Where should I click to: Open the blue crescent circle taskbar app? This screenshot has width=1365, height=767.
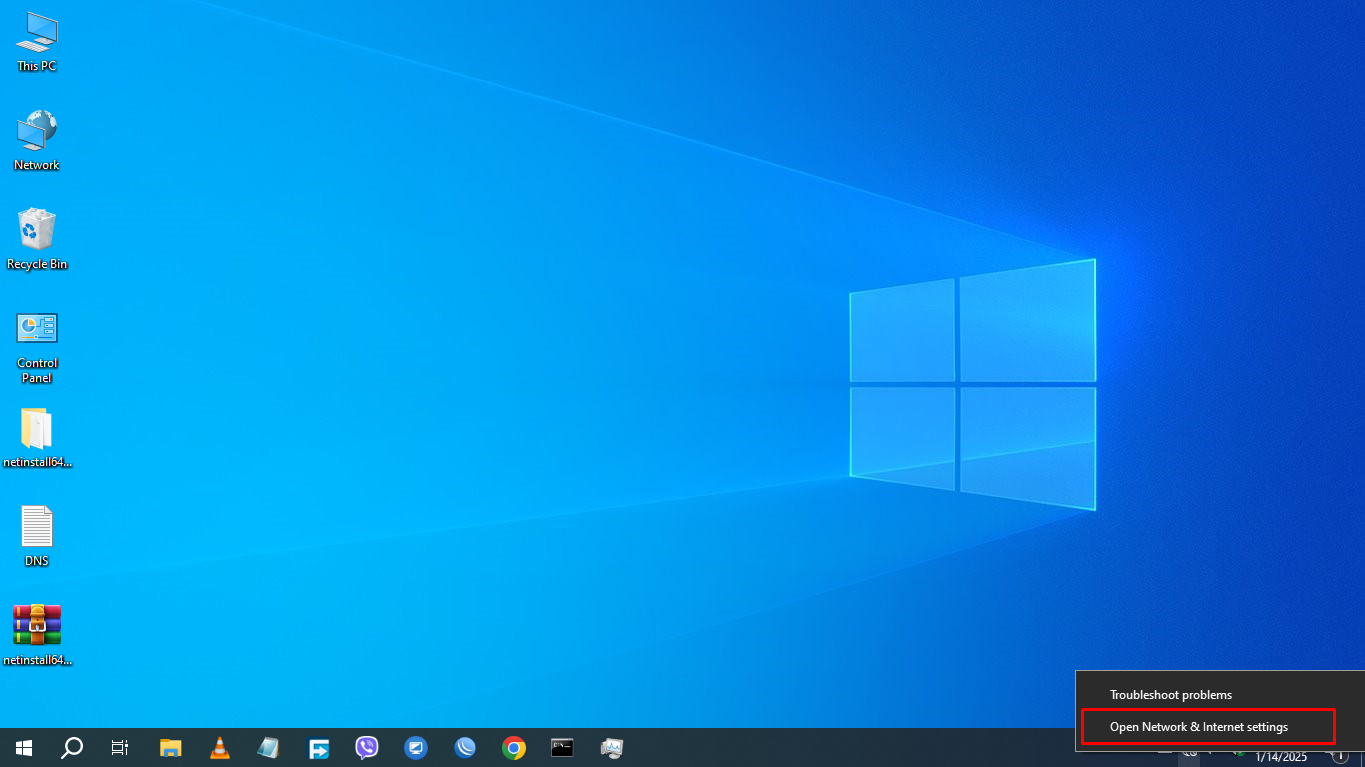click(x=465, y=748)
